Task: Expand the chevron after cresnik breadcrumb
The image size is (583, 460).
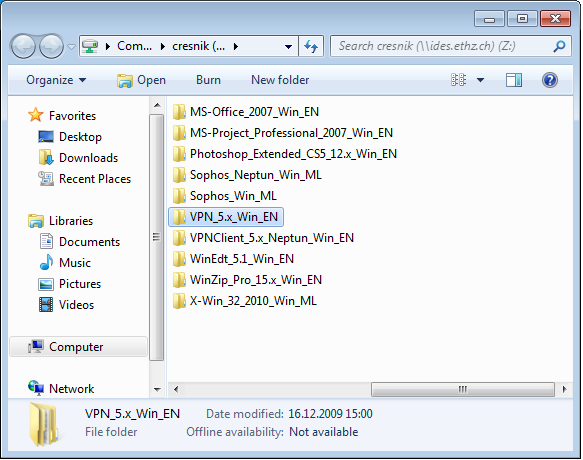Action: [x=235, y=46]
